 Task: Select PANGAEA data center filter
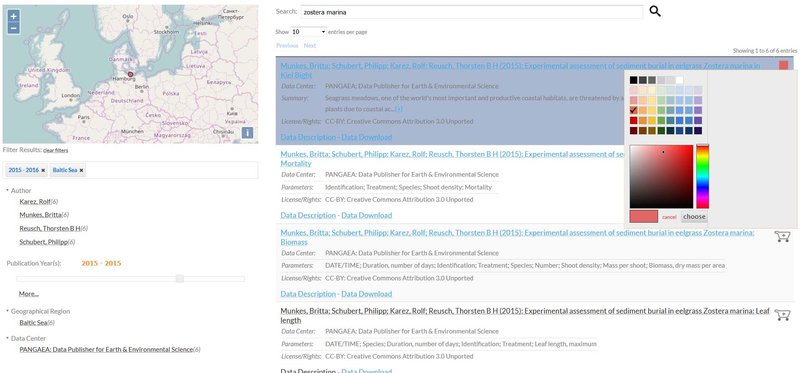pos(106,350)
